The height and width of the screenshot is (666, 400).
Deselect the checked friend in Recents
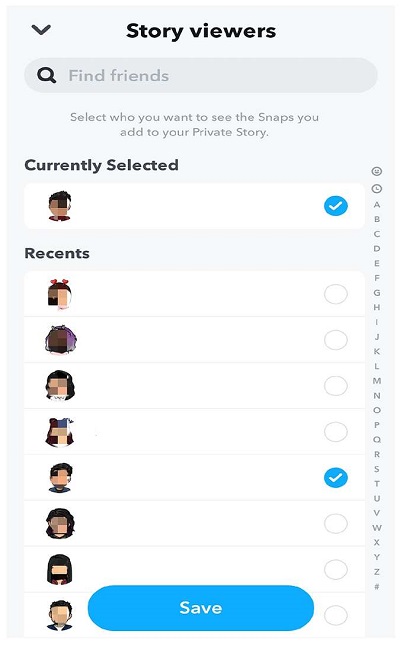point(335,477)
